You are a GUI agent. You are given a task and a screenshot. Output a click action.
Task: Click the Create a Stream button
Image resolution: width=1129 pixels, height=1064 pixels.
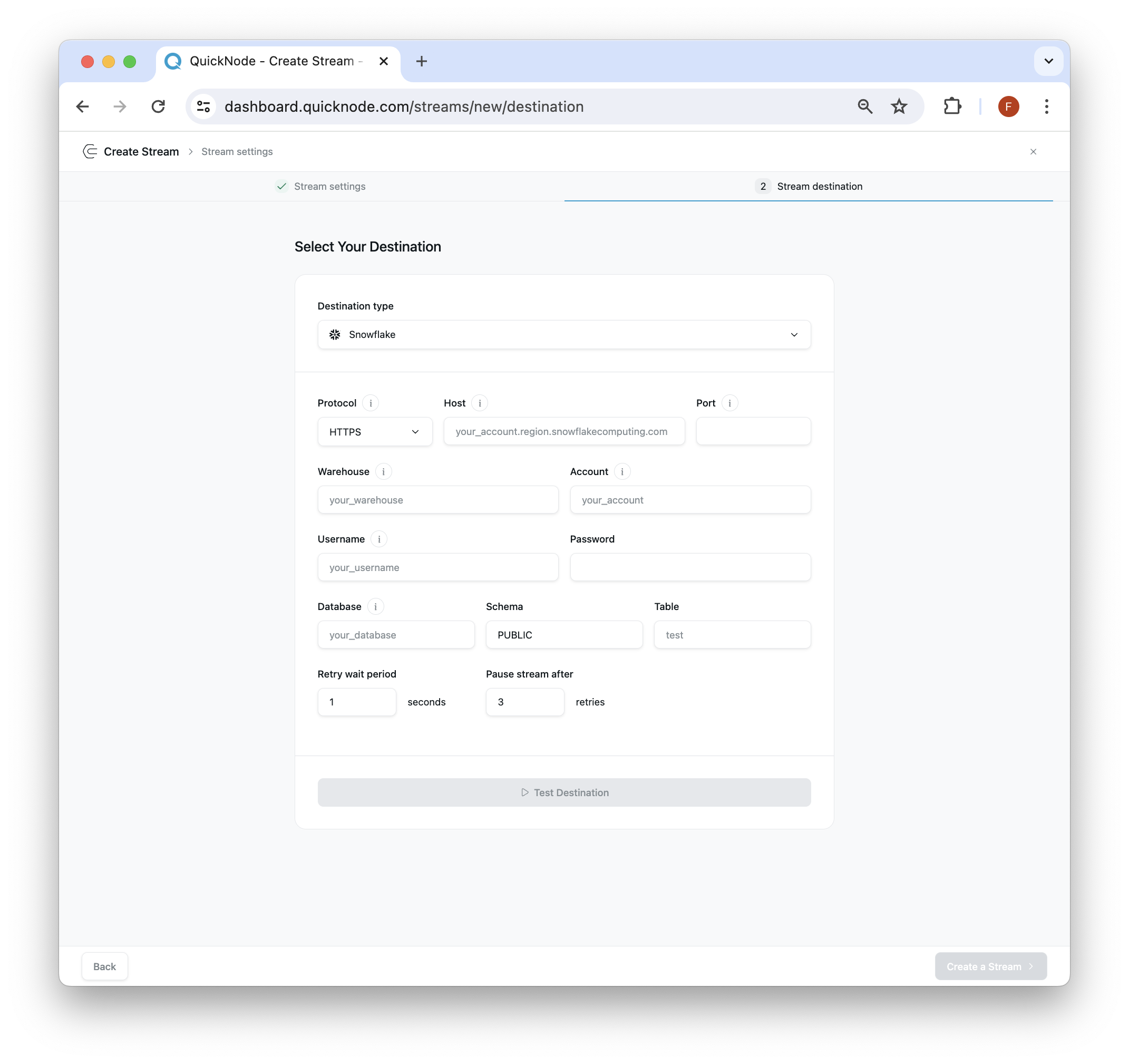click(990, 966)
